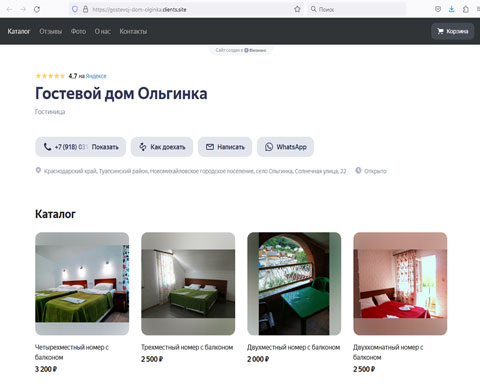This screenshot has height=384, width=480.
Task: Open the browser extensions puzzle icon
Action: (x=466, y=9)
